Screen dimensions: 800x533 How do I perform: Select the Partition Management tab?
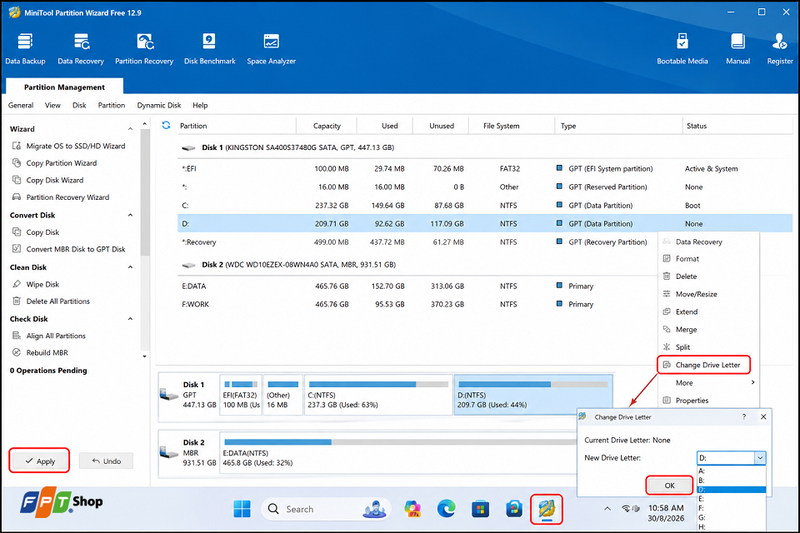(x=64, y=87)
